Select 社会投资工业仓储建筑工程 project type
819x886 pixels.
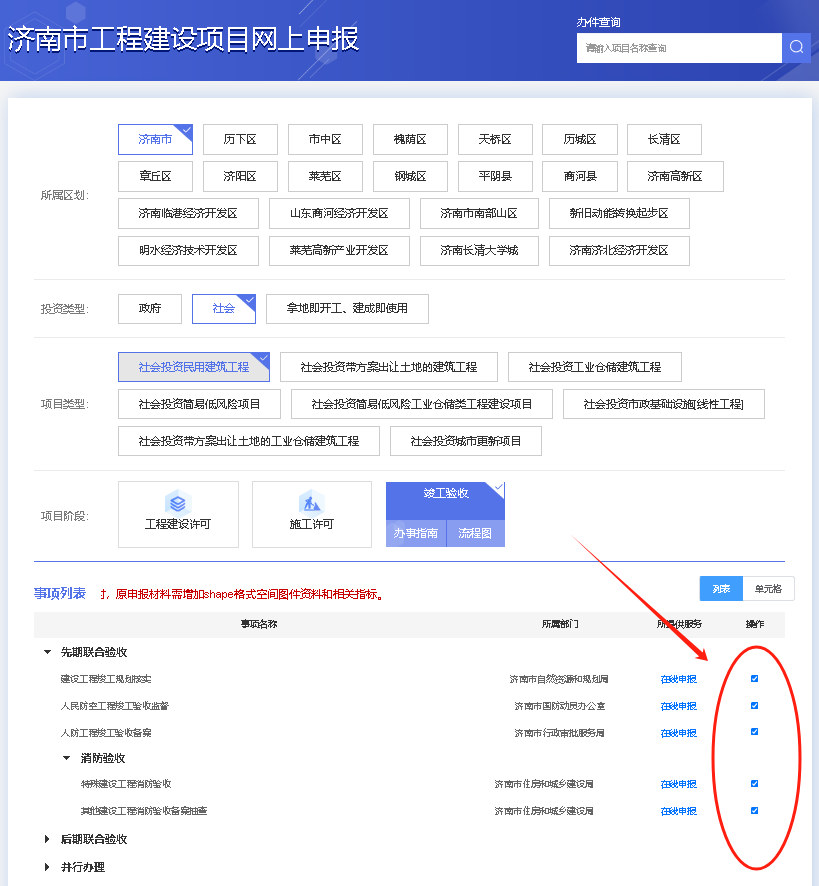pos(594,367)
